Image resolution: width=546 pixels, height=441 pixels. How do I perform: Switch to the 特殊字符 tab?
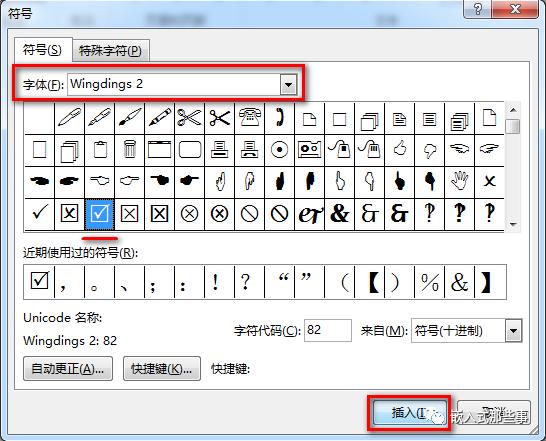(110, 51)
